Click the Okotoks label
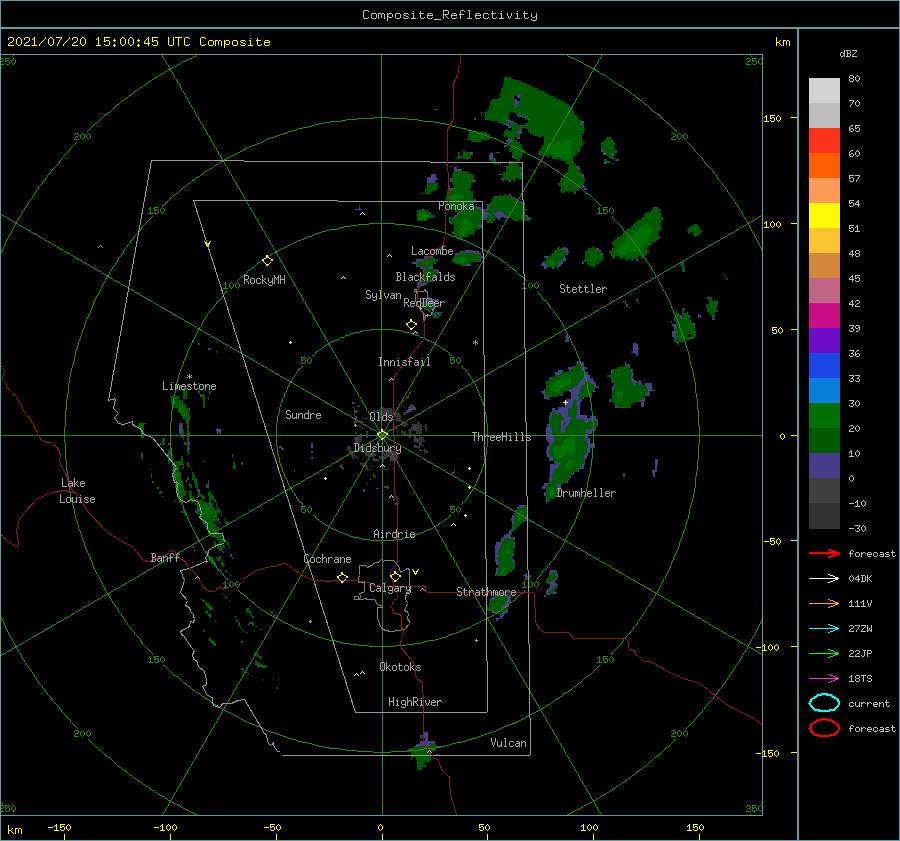Screen dimensions: 900x841 point(400,667)
